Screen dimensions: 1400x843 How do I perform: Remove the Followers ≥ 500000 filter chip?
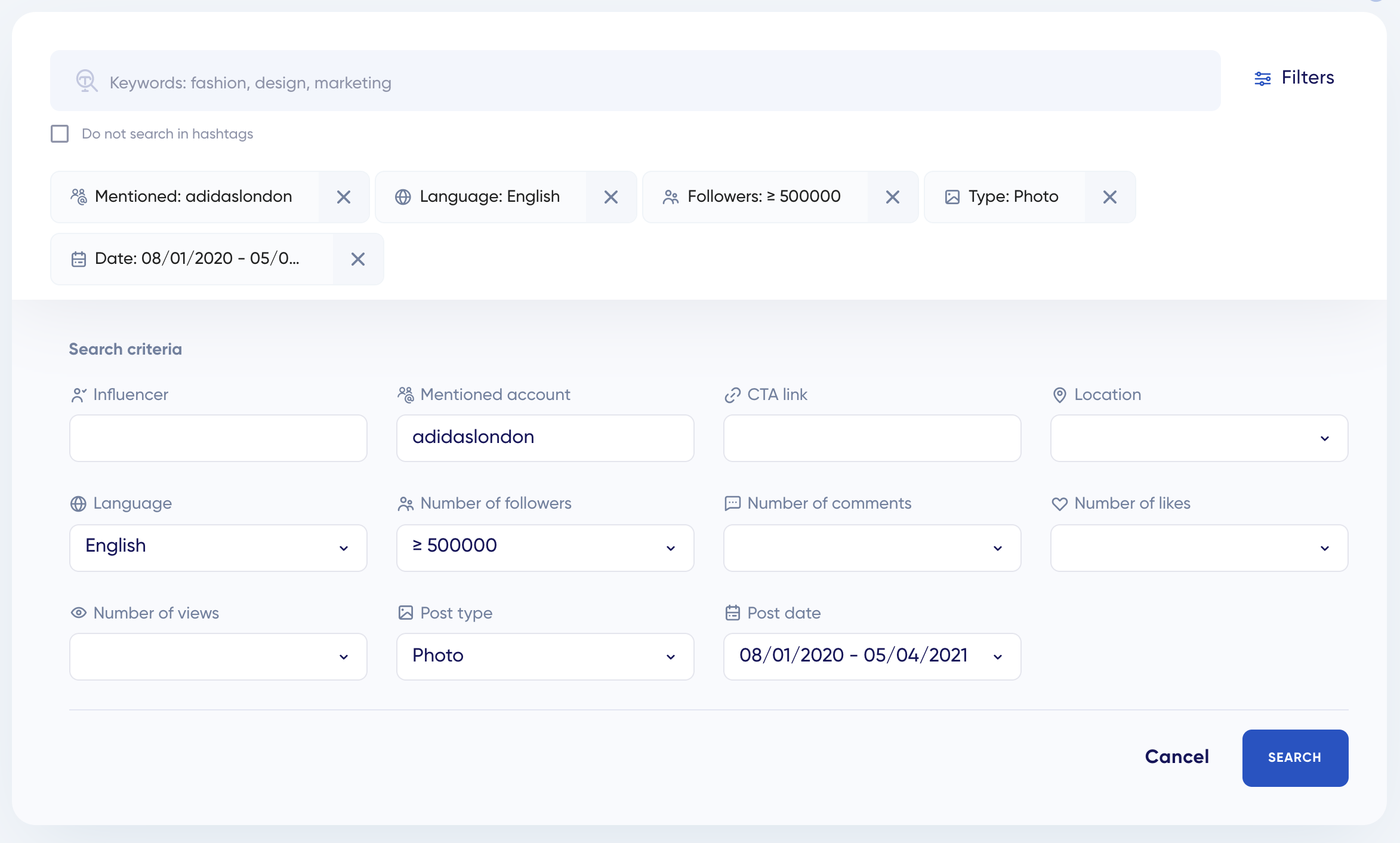click(892, 197)
